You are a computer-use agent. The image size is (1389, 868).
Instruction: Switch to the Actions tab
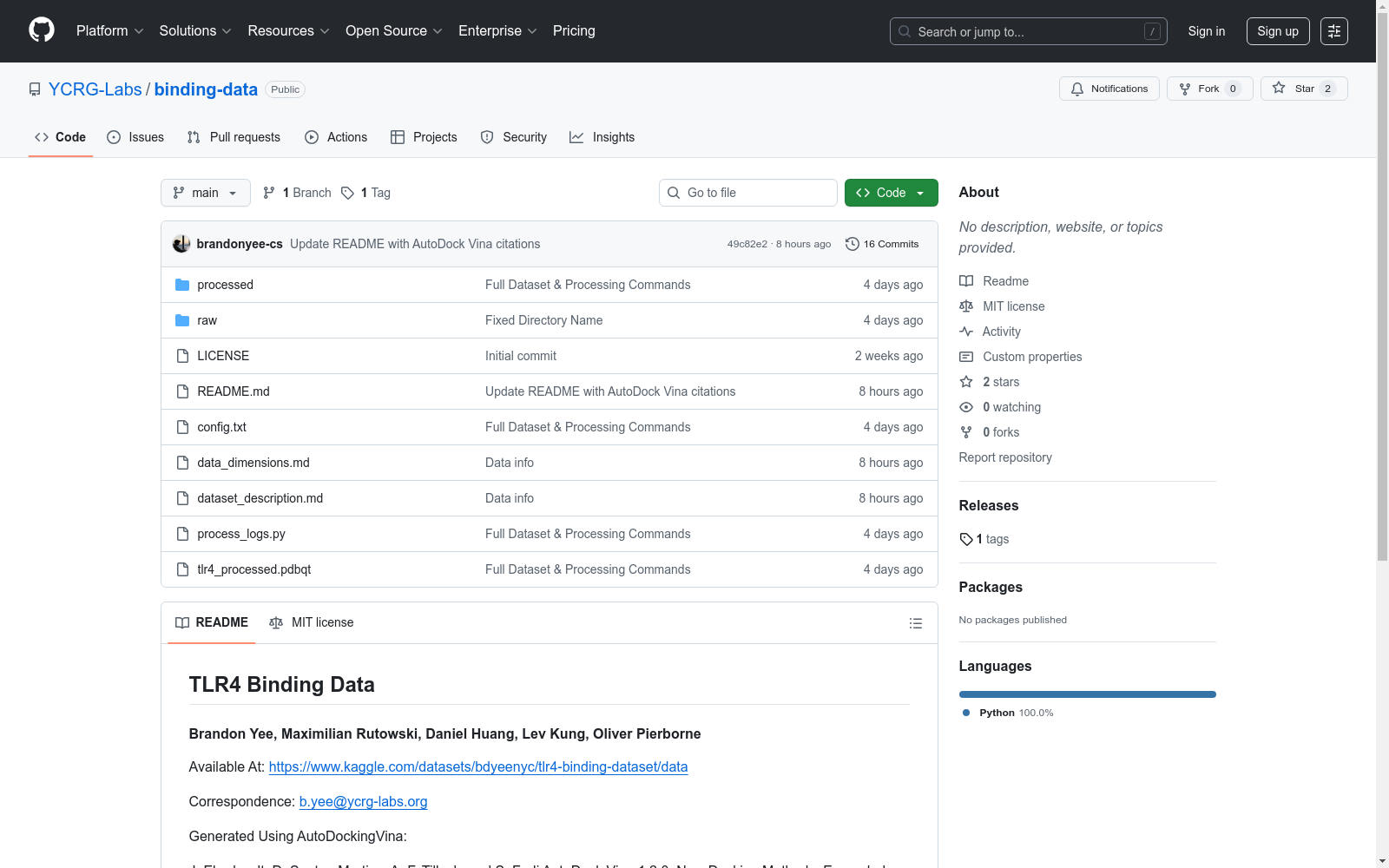(336, 137)
